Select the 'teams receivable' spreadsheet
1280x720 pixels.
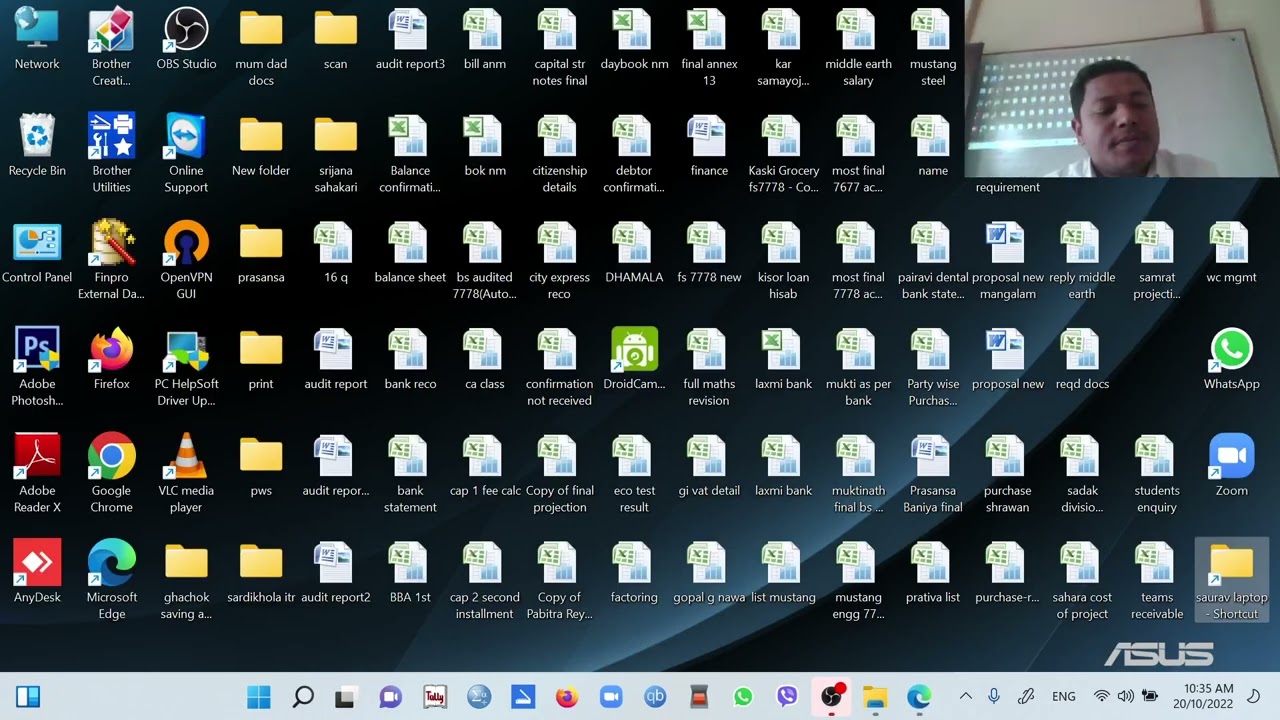coord(1157,581)
